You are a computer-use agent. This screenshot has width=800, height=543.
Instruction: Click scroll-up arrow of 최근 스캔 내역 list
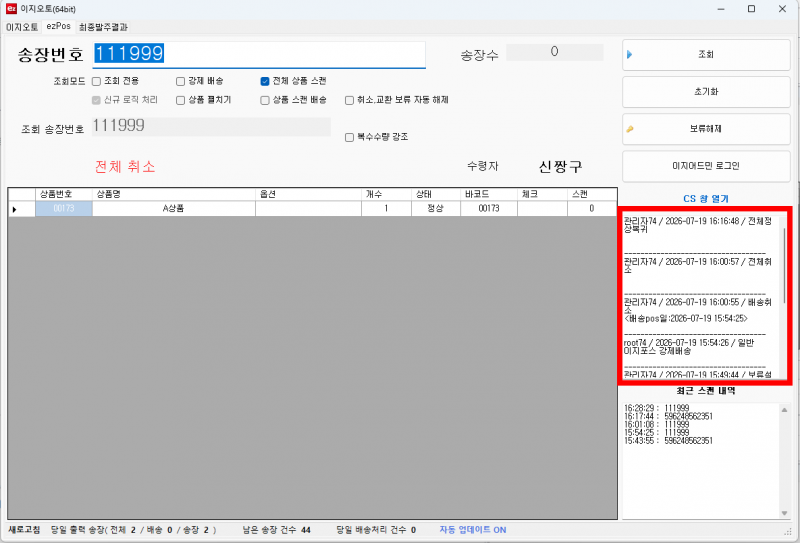[784, 410]
